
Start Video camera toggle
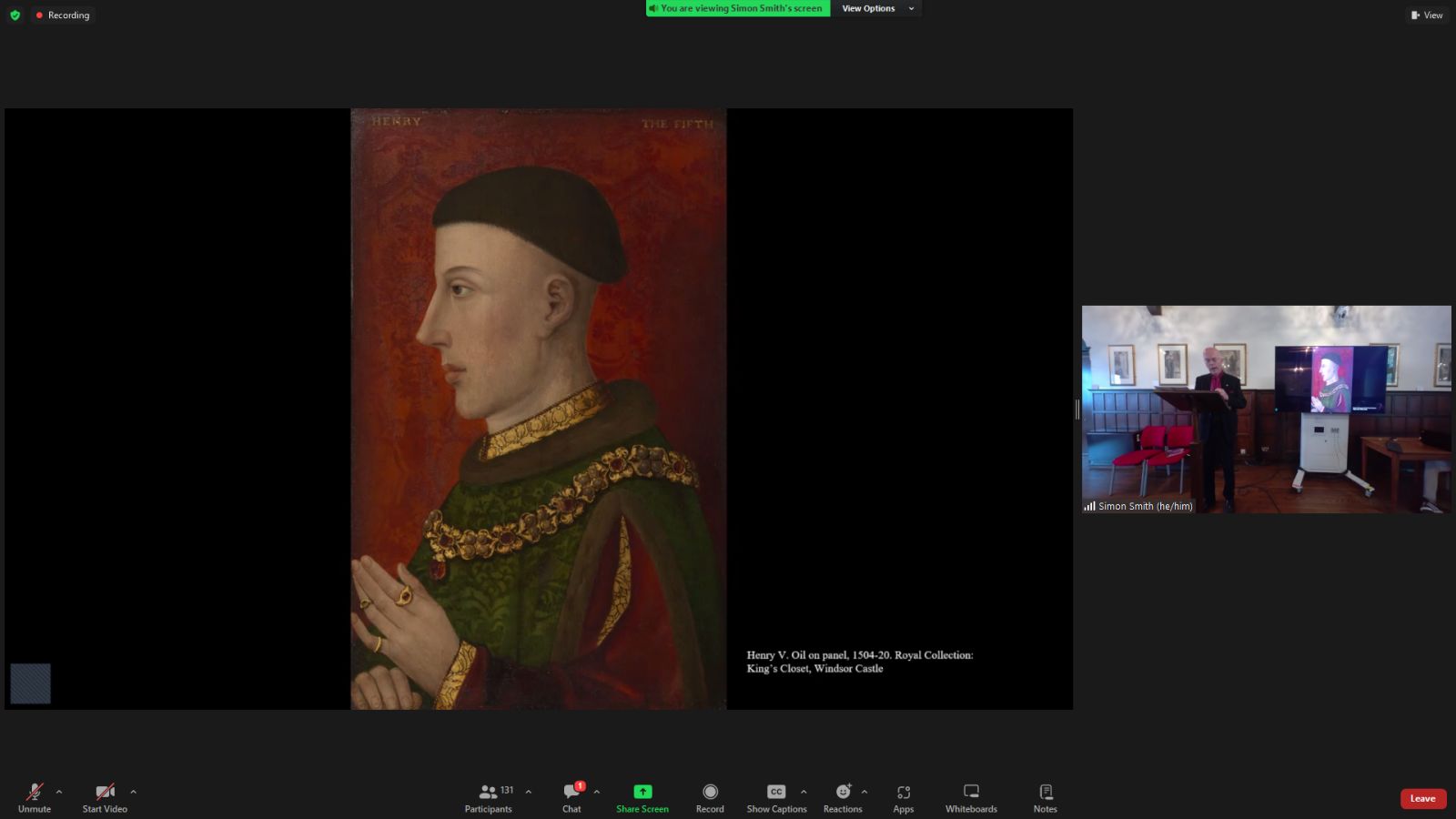click(105, 797)
